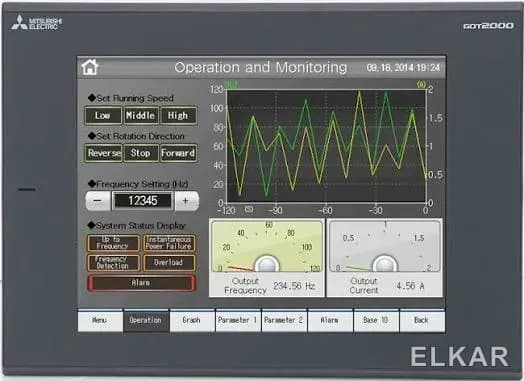
Task: Tap the red Alarm status indicator
Action: click(141, 283)
